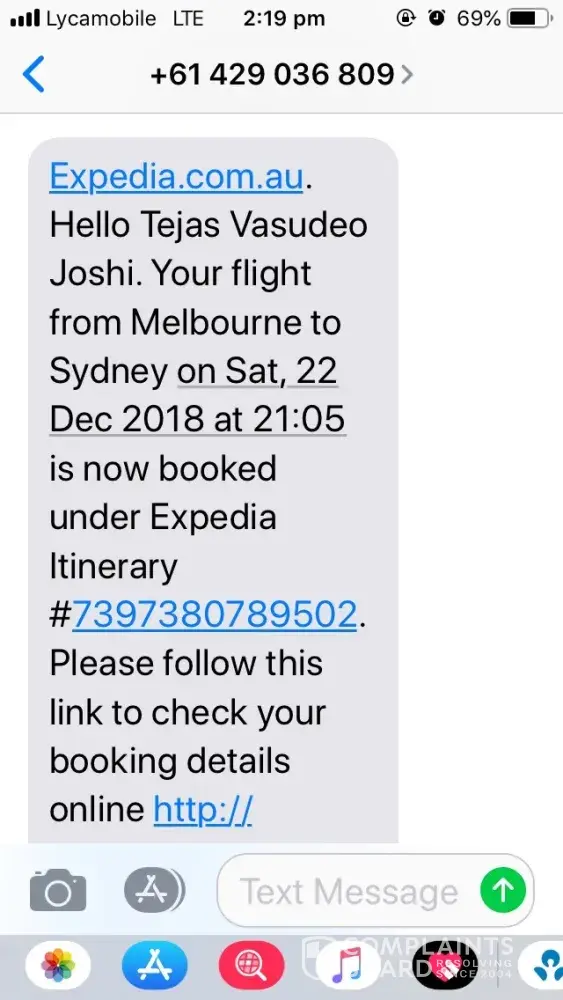The width and height of the screenshot is (563, 1000).
Task: Tap itinerary number 7397380789502 link
Action: 214,615
